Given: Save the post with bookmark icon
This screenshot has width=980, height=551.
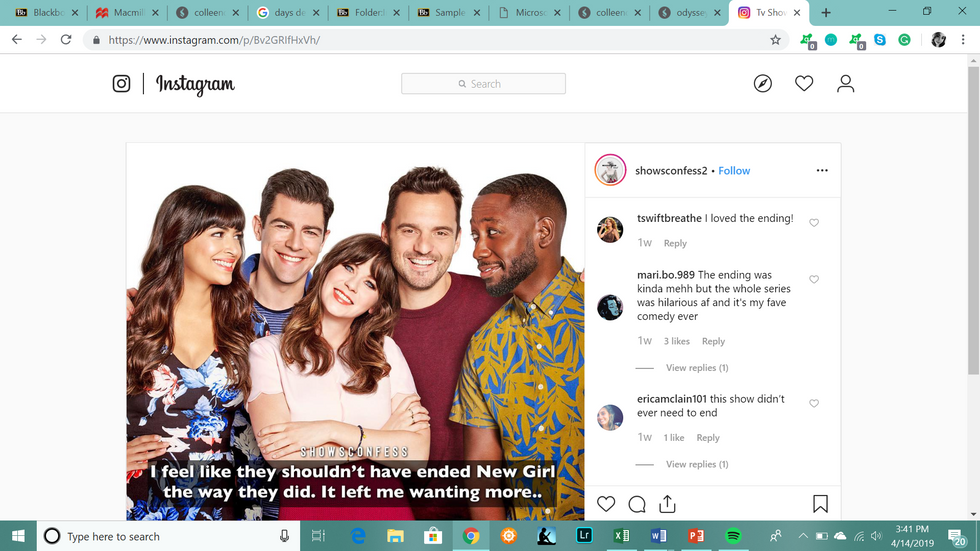Looking at the screenshot, I should pyautogui.click(x=820, y=504).
